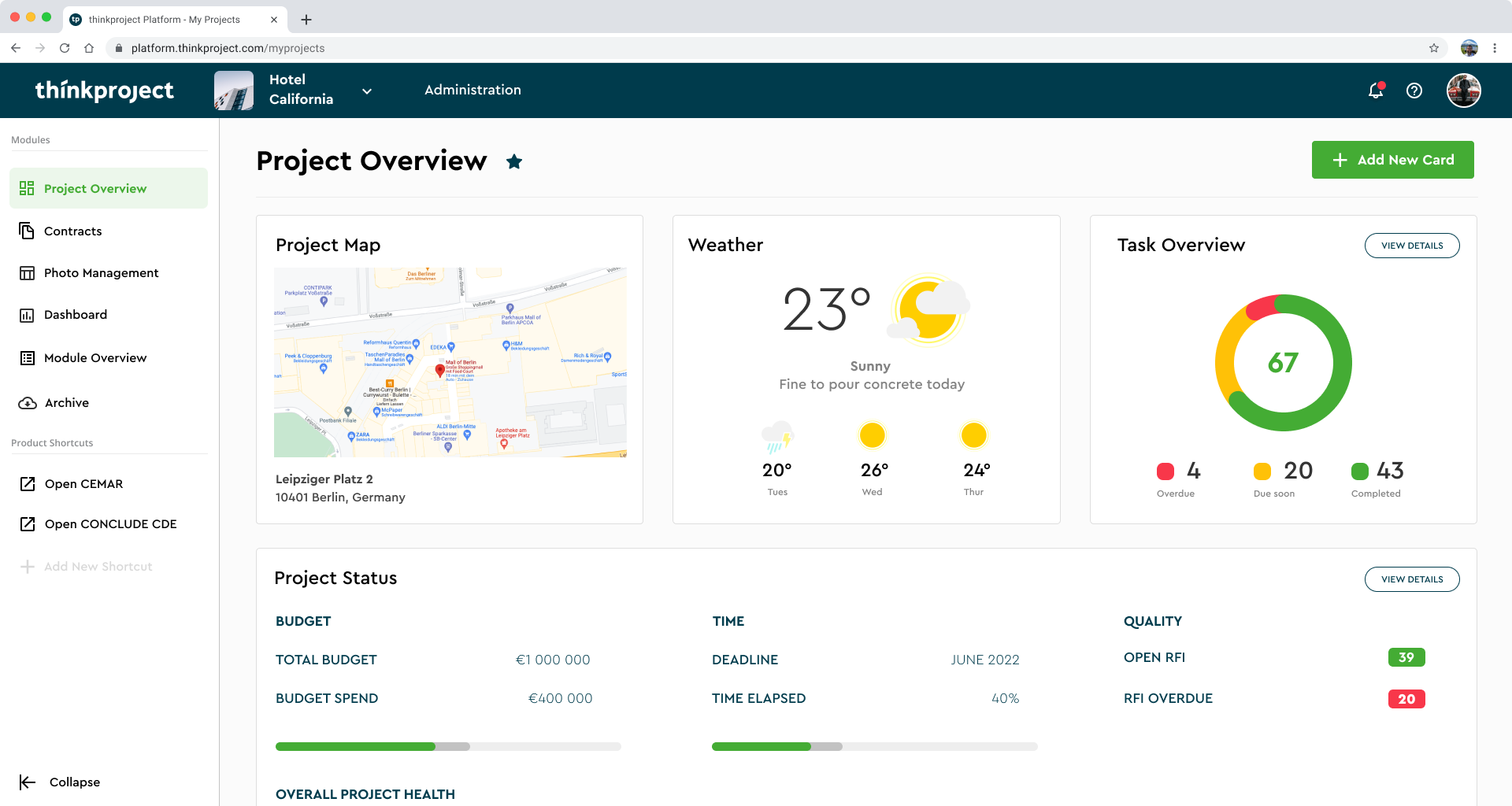
Task: View details of the Task Overview
Action: coord(1412,245)
